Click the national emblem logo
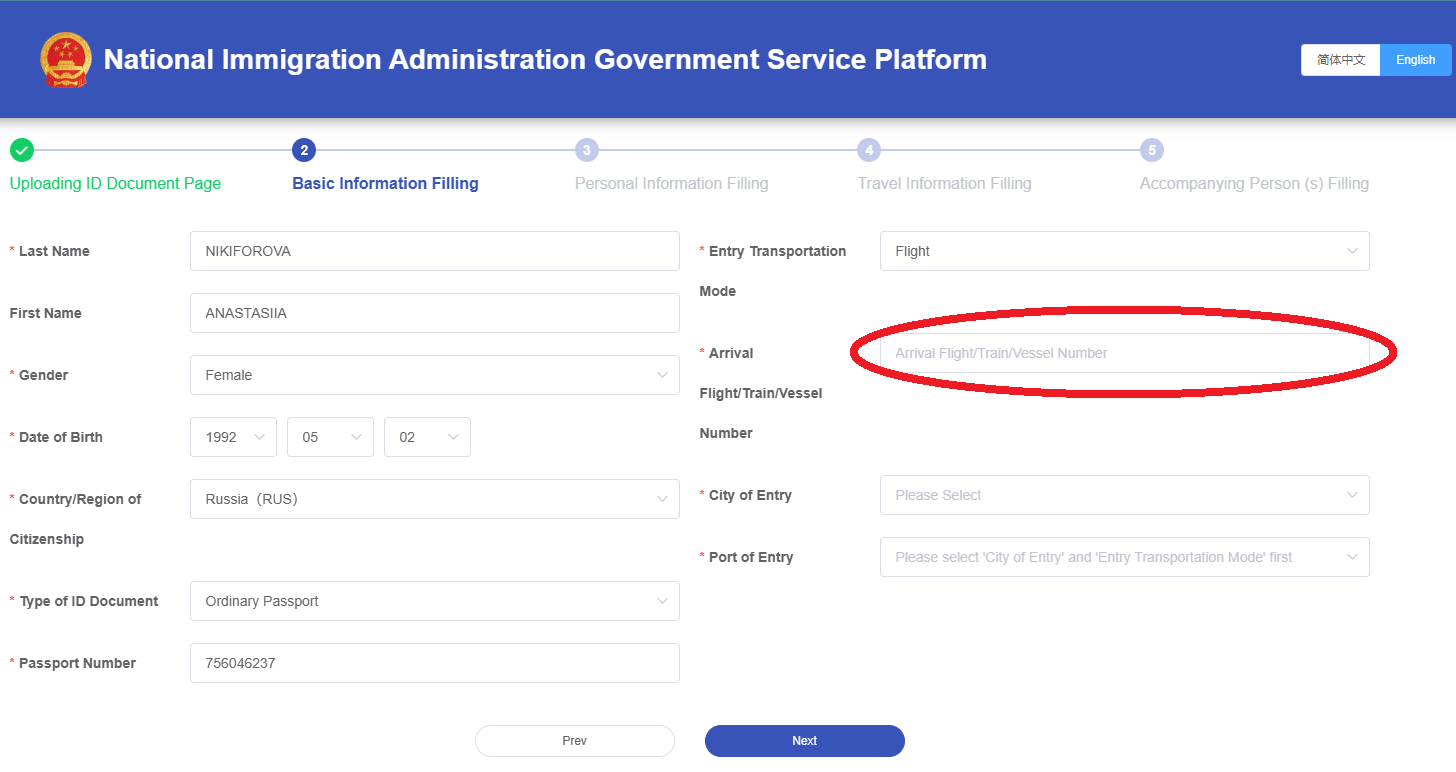This screenshot has width=1456, height=772. point(66,60)
